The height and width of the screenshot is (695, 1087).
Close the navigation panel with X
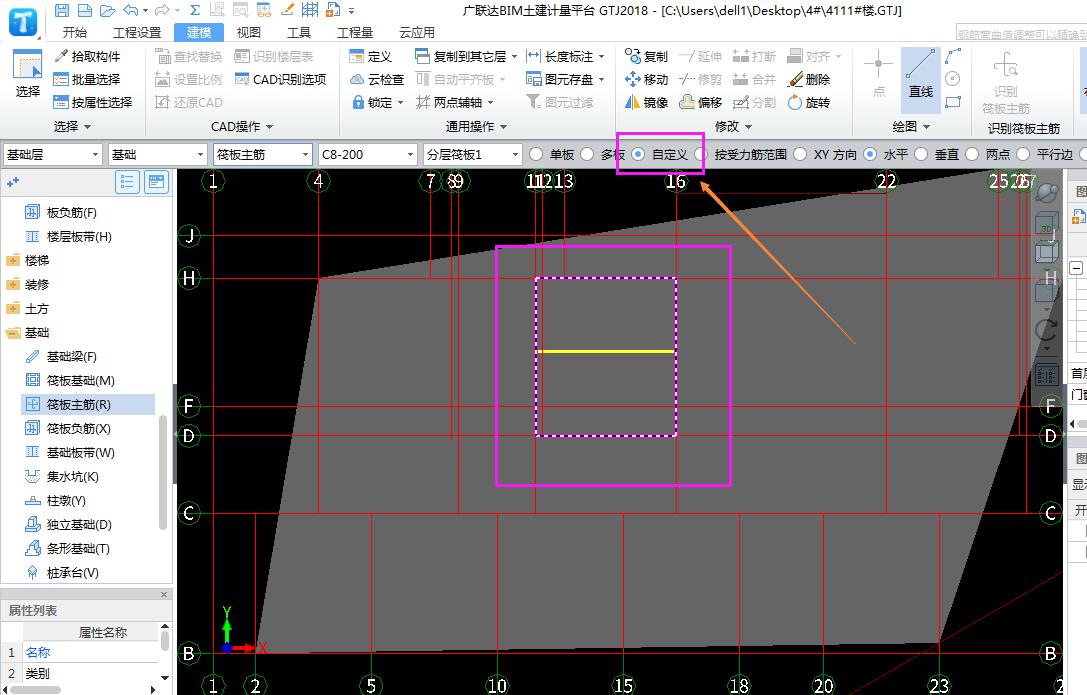[164, 595]
